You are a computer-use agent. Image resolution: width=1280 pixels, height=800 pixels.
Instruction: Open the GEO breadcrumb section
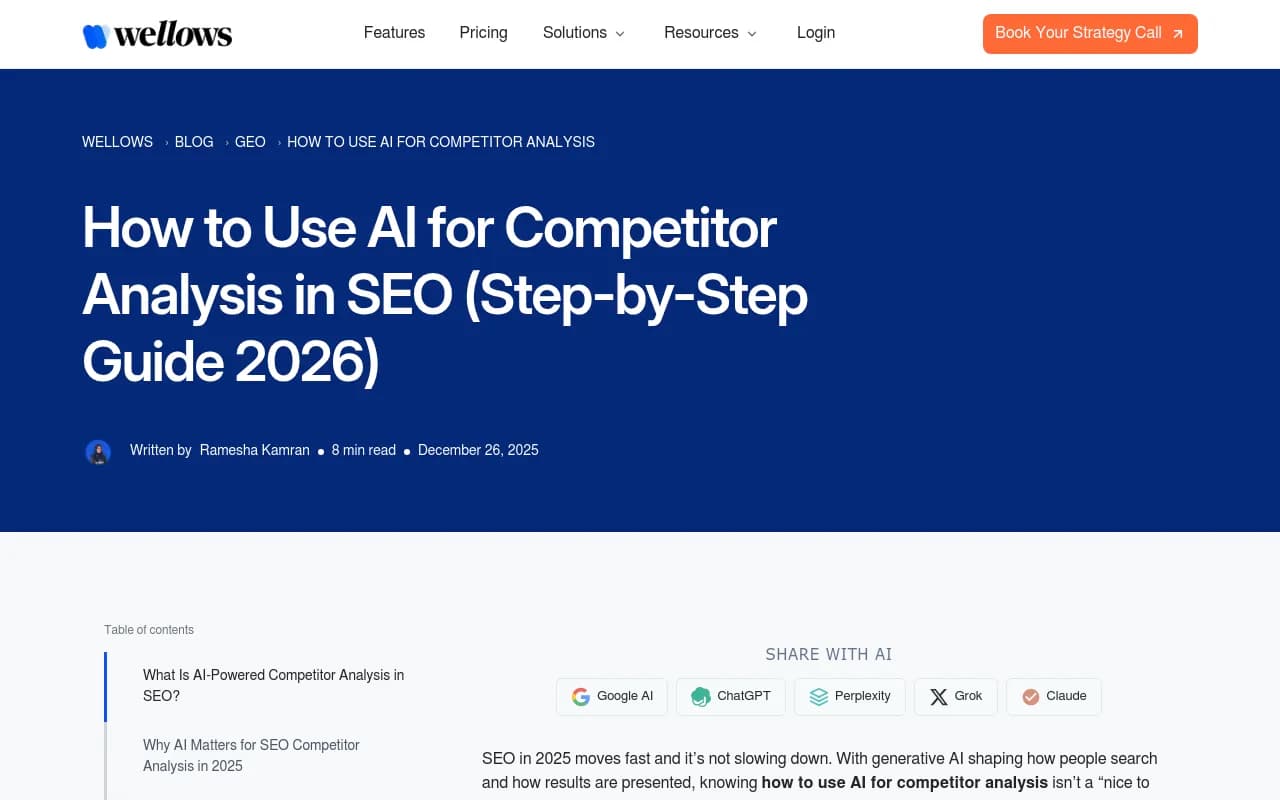(250, 142)
